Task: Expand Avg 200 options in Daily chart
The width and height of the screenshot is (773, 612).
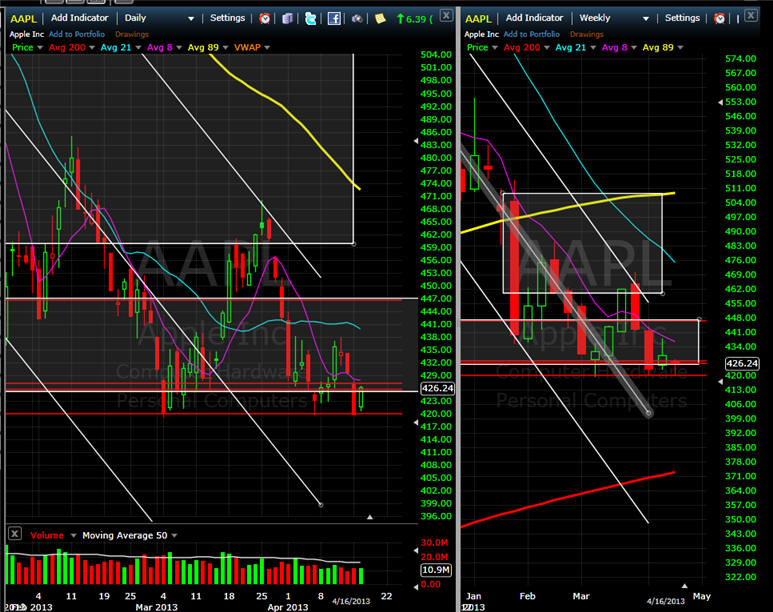Action: pos(92,48)
